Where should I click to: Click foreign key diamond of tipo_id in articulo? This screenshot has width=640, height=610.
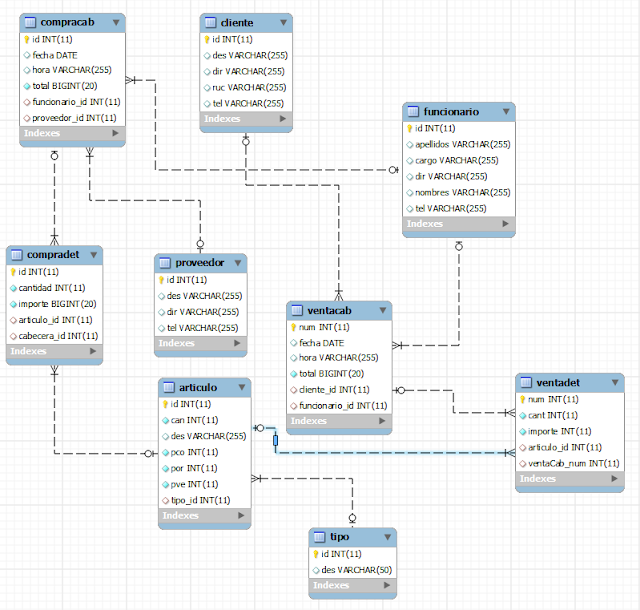coord(166,500)
